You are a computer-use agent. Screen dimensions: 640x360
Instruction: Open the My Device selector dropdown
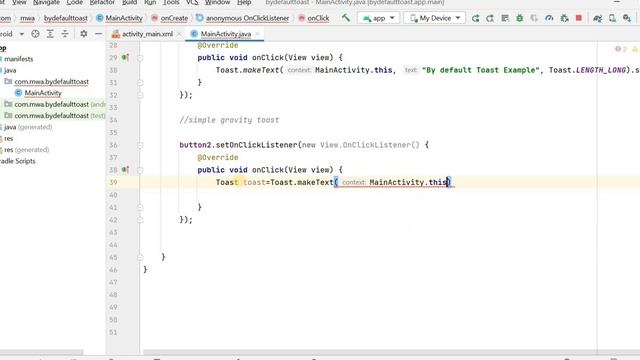click(434, 18)
